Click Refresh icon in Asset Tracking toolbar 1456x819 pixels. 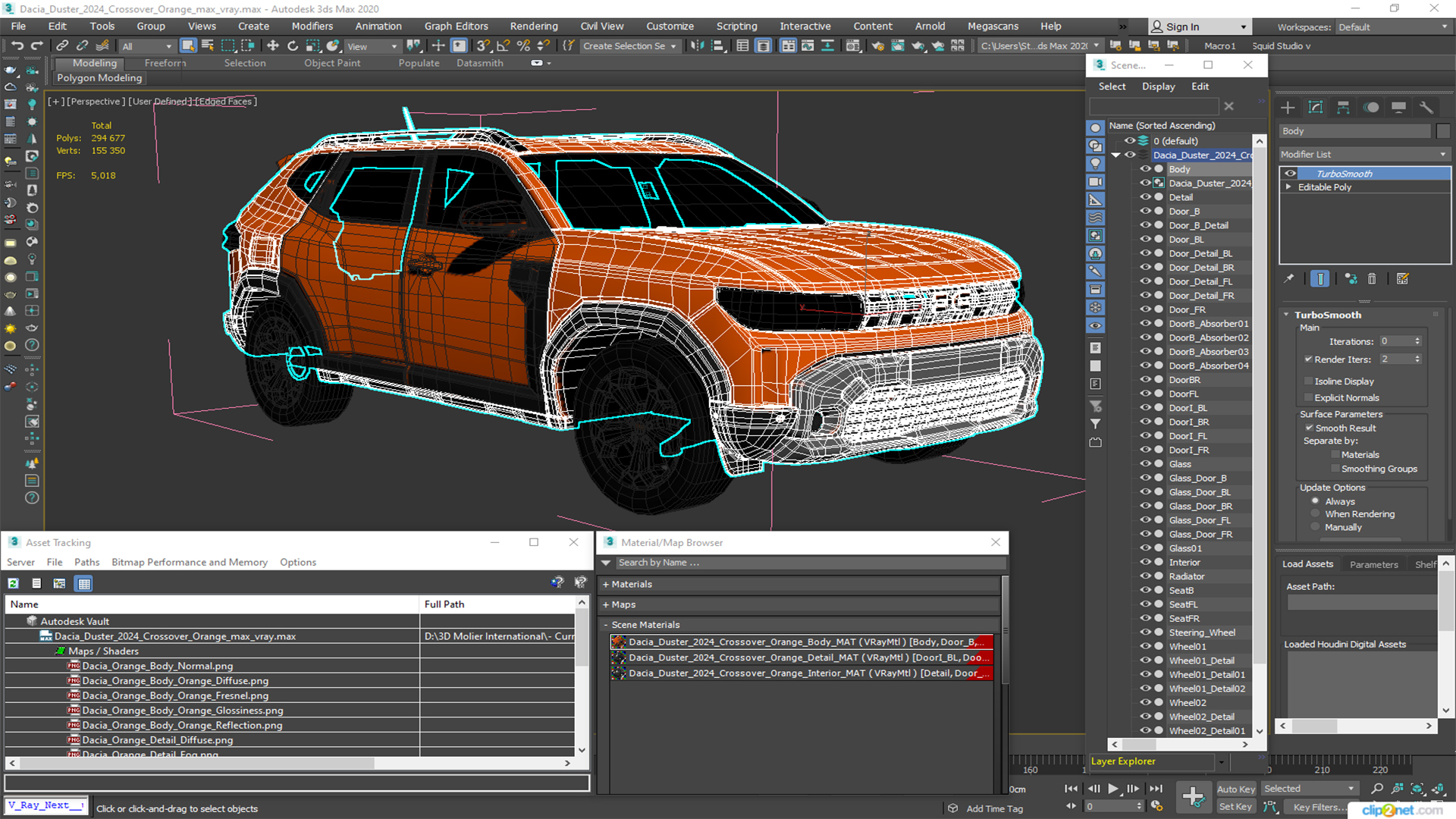[14, 583]
